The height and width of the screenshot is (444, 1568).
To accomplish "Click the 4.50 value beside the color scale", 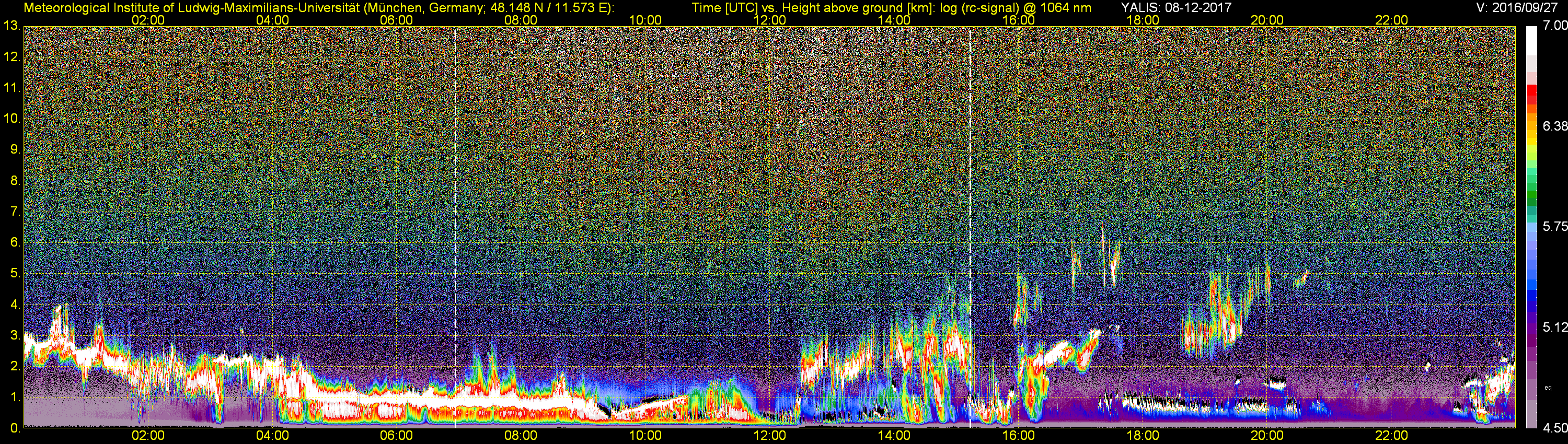I will [1554, 428].
